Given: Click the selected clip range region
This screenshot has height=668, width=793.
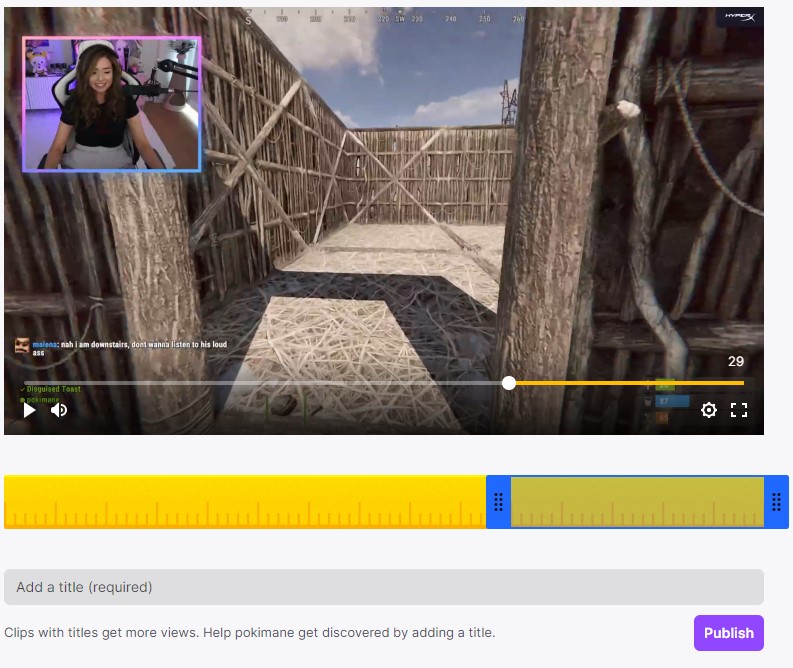Looking at the screenshot, I should click(x=637, y=502).
